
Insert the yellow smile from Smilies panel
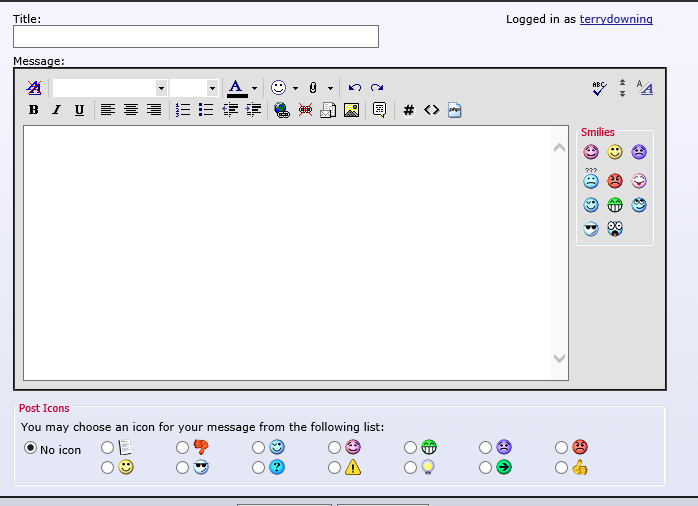coord(615,152)
